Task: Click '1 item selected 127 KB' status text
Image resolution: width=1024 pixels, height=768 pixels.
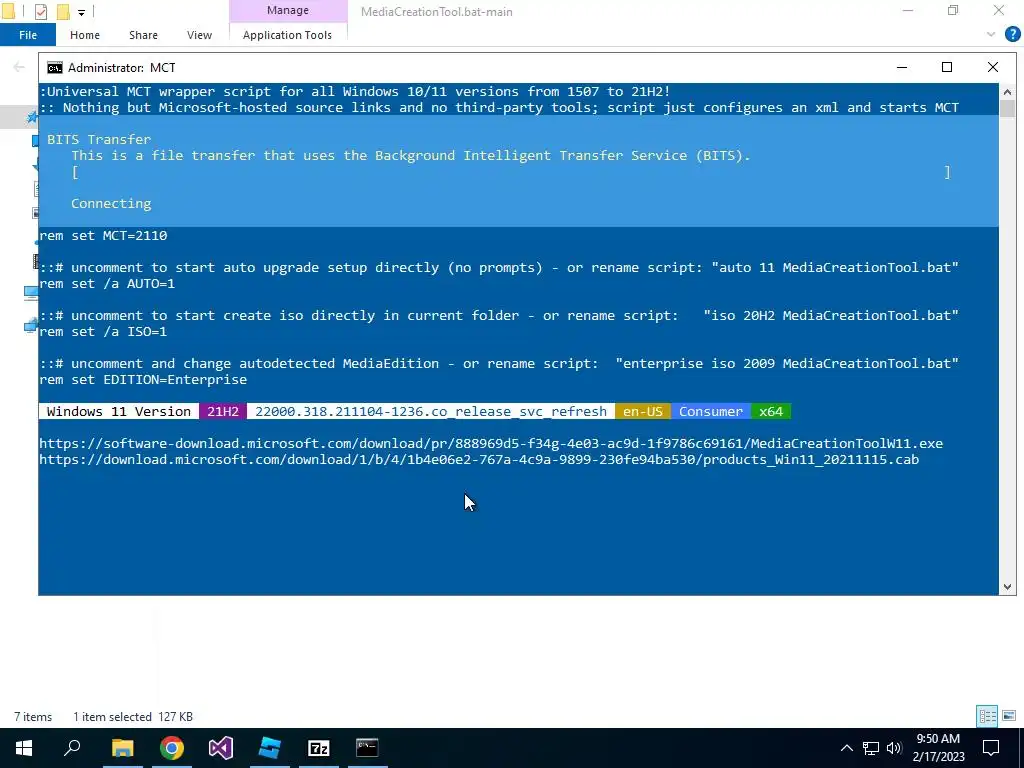Action: [133, 716]
